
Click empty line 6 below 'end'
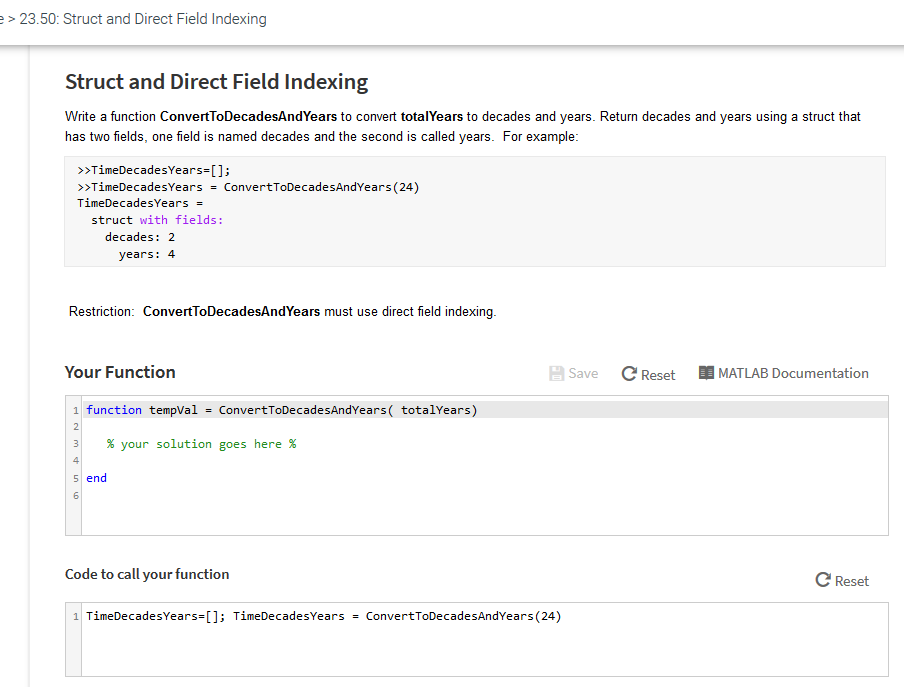click(300, 495)
